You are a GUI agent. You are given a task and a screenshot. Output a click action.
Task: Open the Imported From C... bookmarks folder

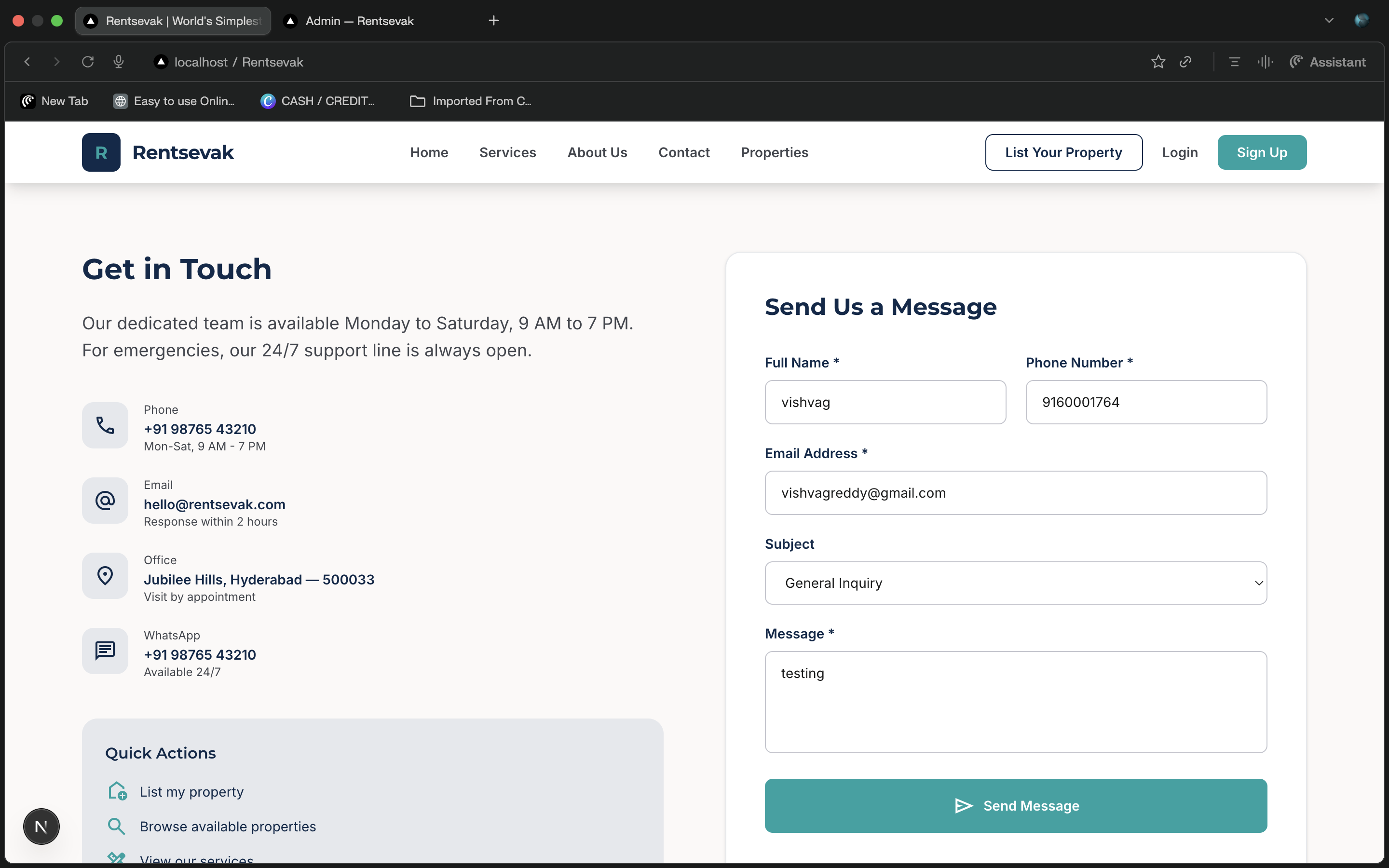click(470, 101)
